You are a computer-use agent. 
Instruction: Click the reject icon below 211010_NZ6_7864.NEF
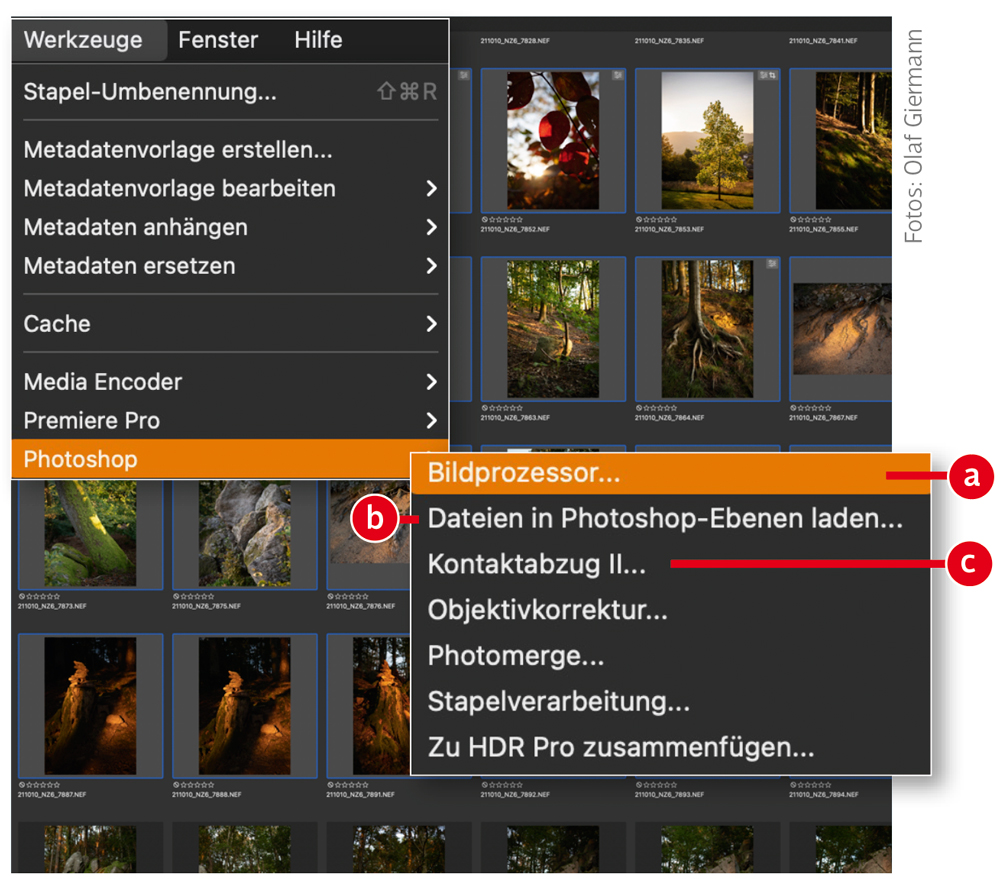coord(639,408)
